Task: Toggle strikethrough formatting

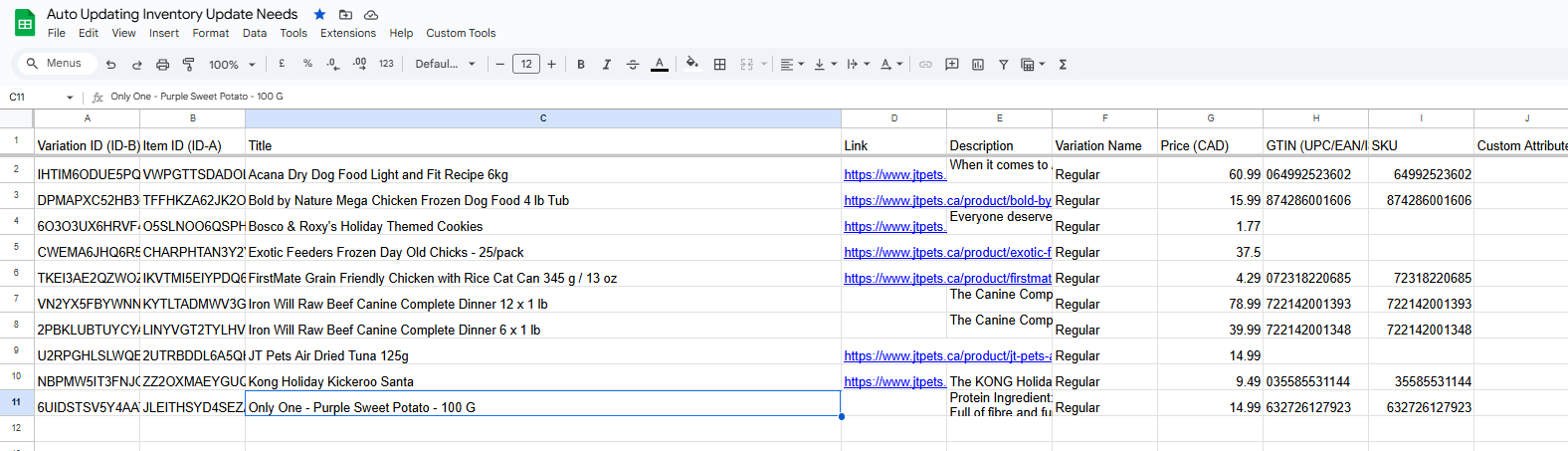Action: point(633,64)
